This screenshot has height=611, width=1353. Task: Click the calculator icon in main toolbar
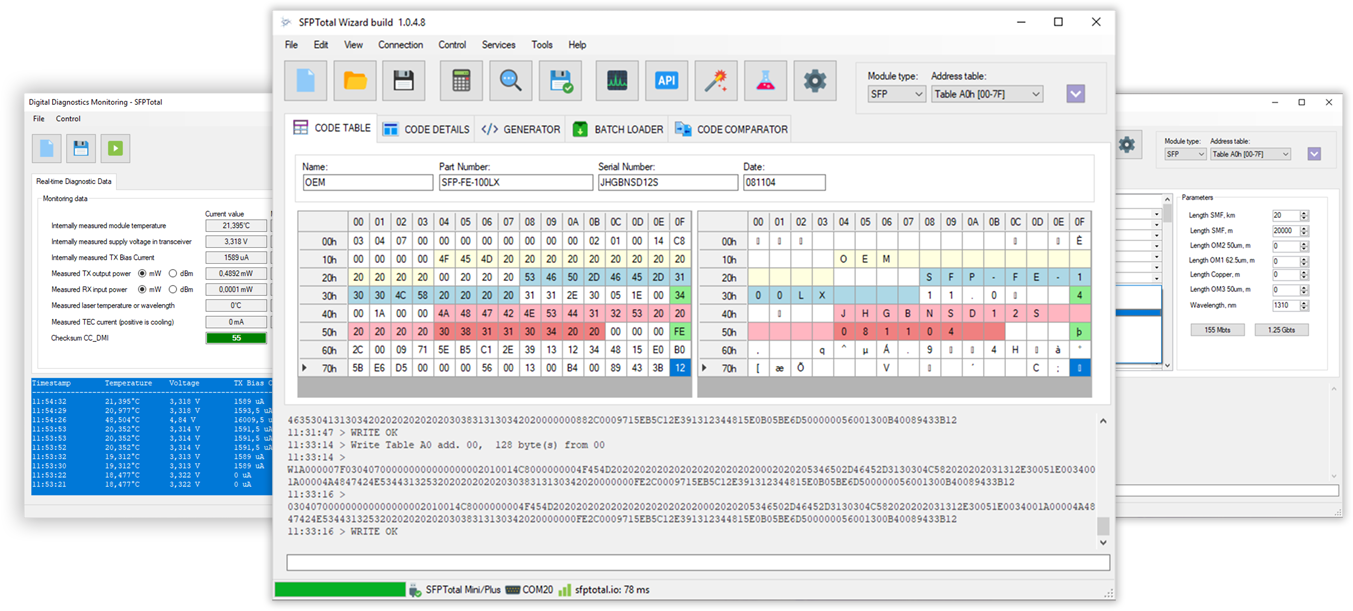pyautogui.click(x=461, y=82)
